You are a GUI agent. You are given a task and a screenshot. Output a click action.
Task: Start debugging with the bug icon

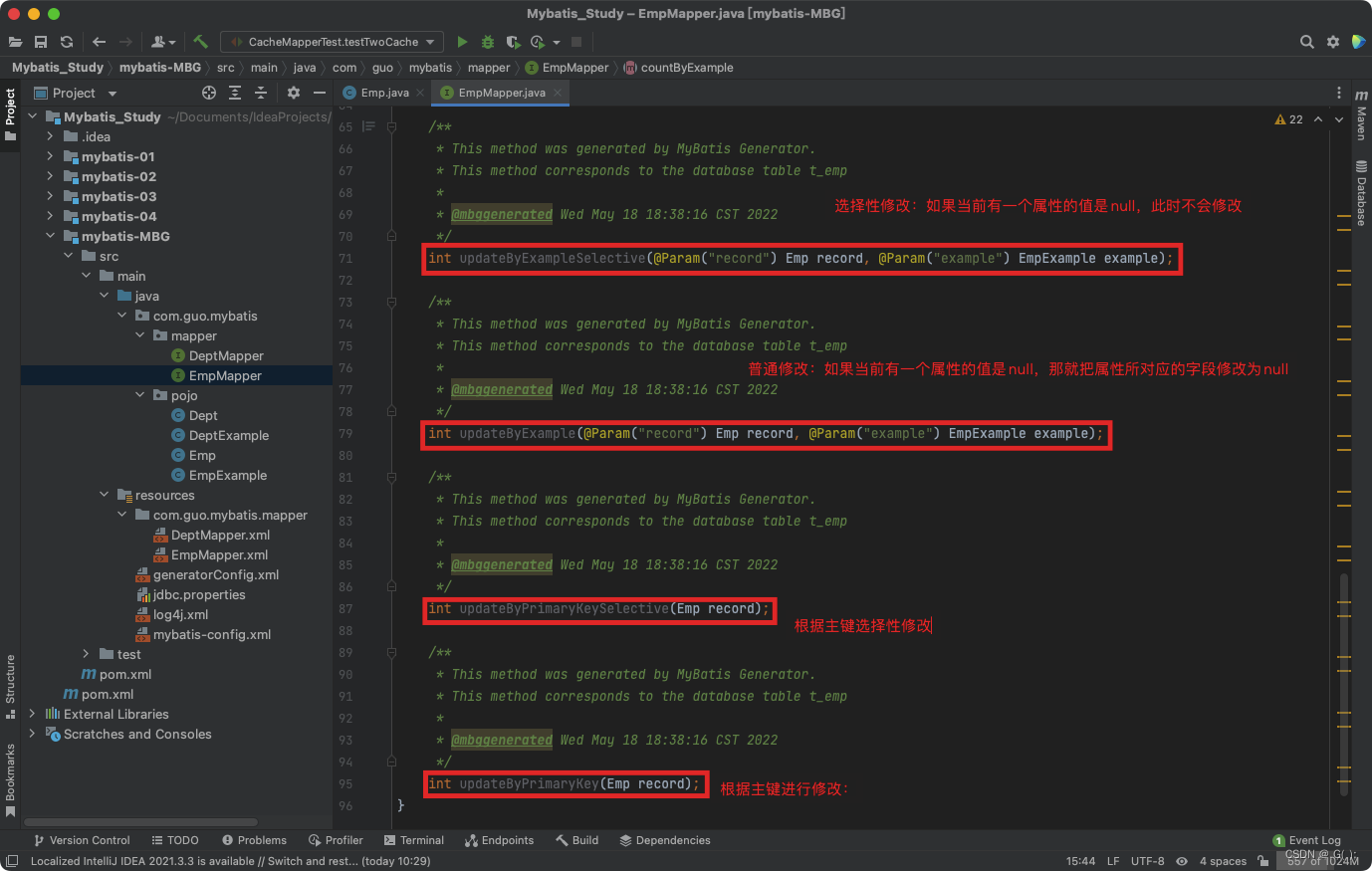pyautogui.click(x=488, y=42)
